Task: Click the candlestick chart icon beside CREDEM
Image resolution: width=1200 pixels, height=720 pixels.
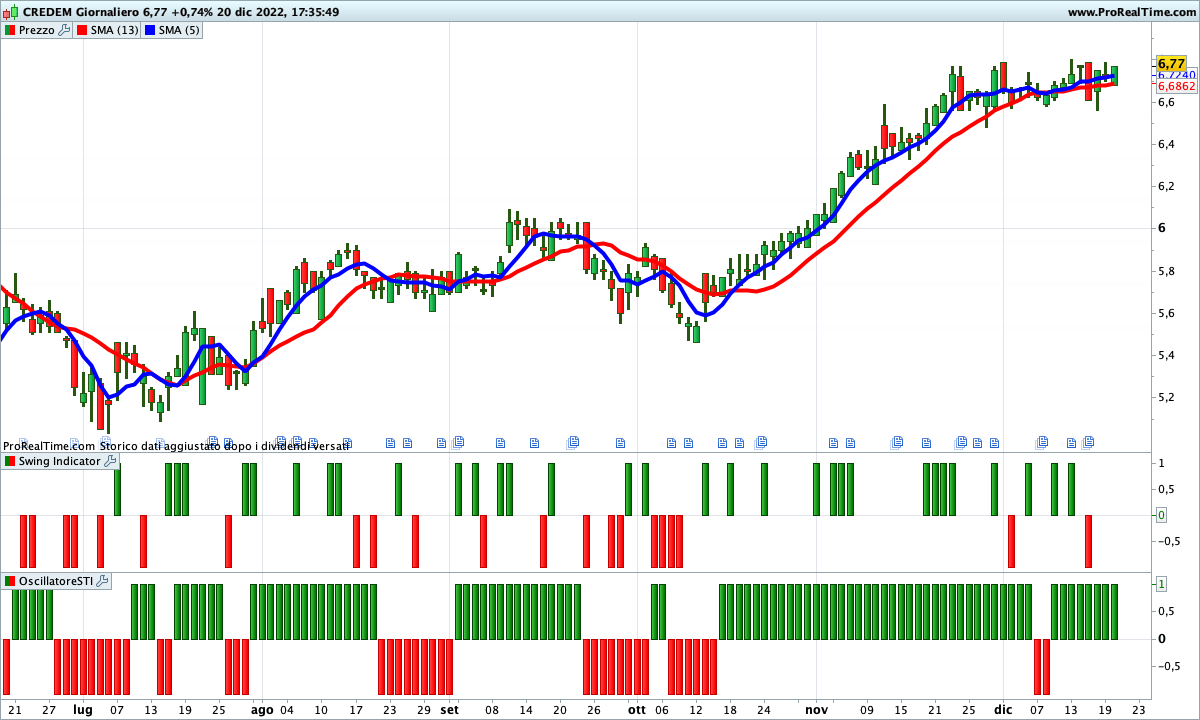Action: 12,12
